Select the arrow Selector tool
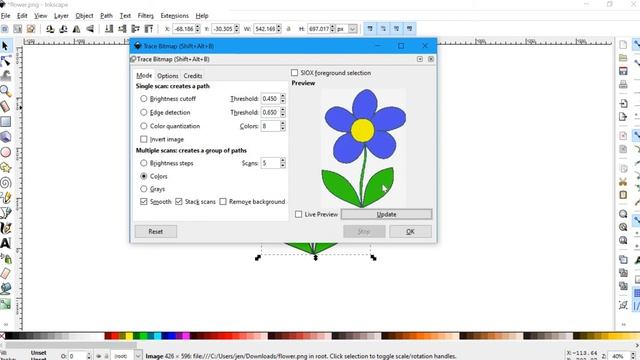Viewport: 640px width, 360px height. 5,46
